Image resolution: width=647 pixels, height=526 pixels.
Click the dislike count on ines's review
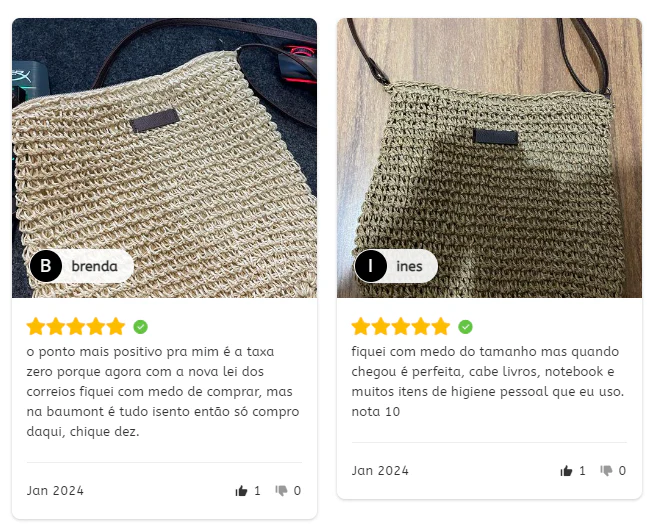click(622, 471)
